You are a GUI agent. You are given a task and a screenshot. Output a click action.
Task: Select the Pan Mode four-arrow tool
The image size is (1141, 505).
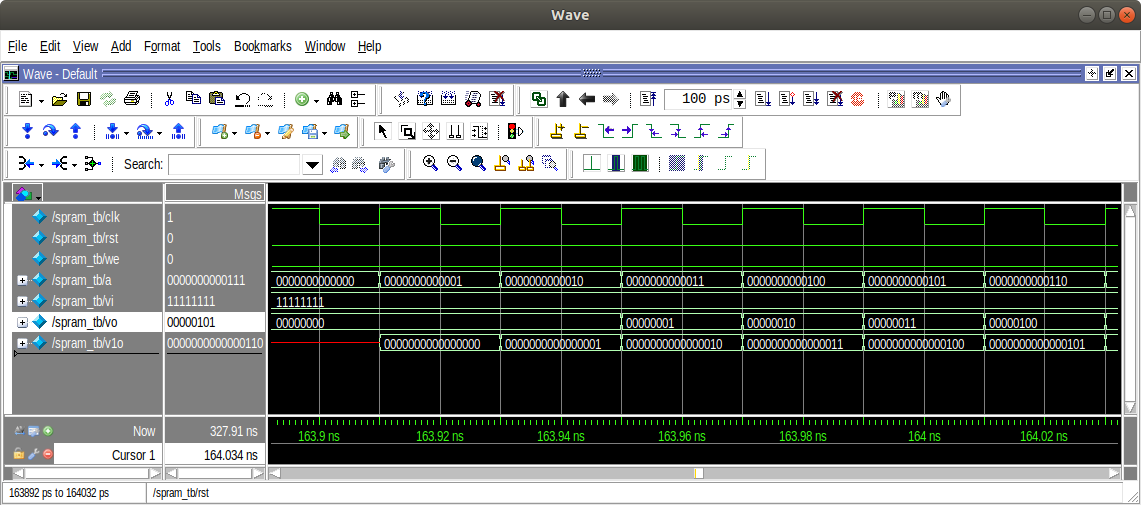click(x=431, y=132)
